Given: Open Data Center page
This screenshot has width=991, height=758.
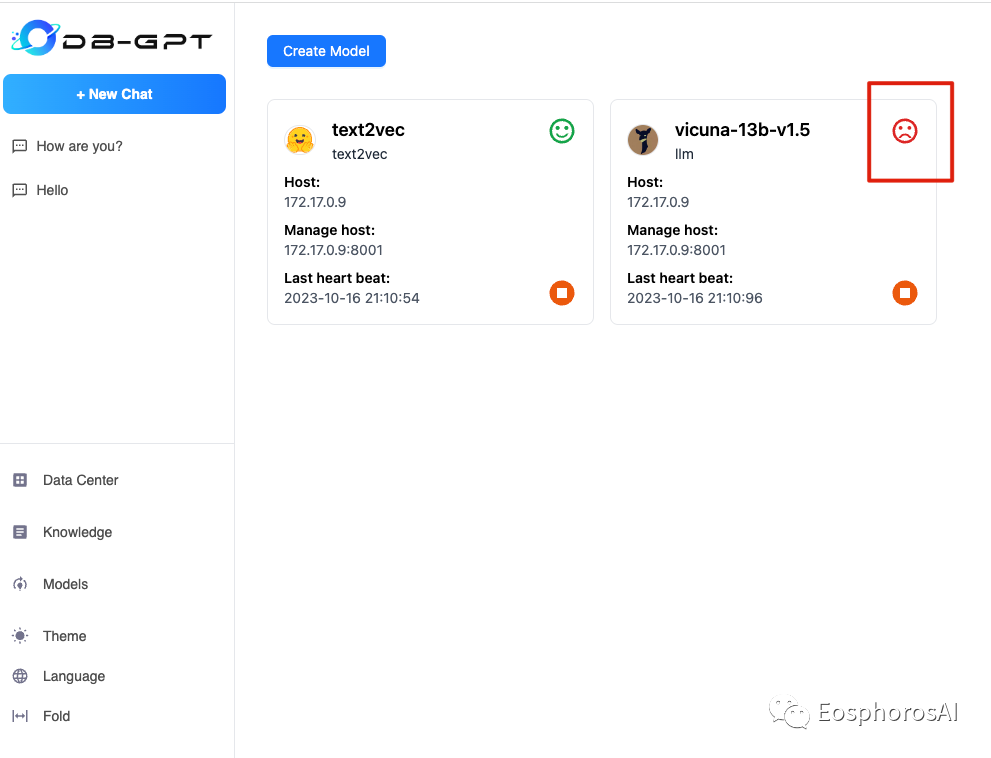Looking at the screenshot, I should pyautogui.click(x=80, y=480).
